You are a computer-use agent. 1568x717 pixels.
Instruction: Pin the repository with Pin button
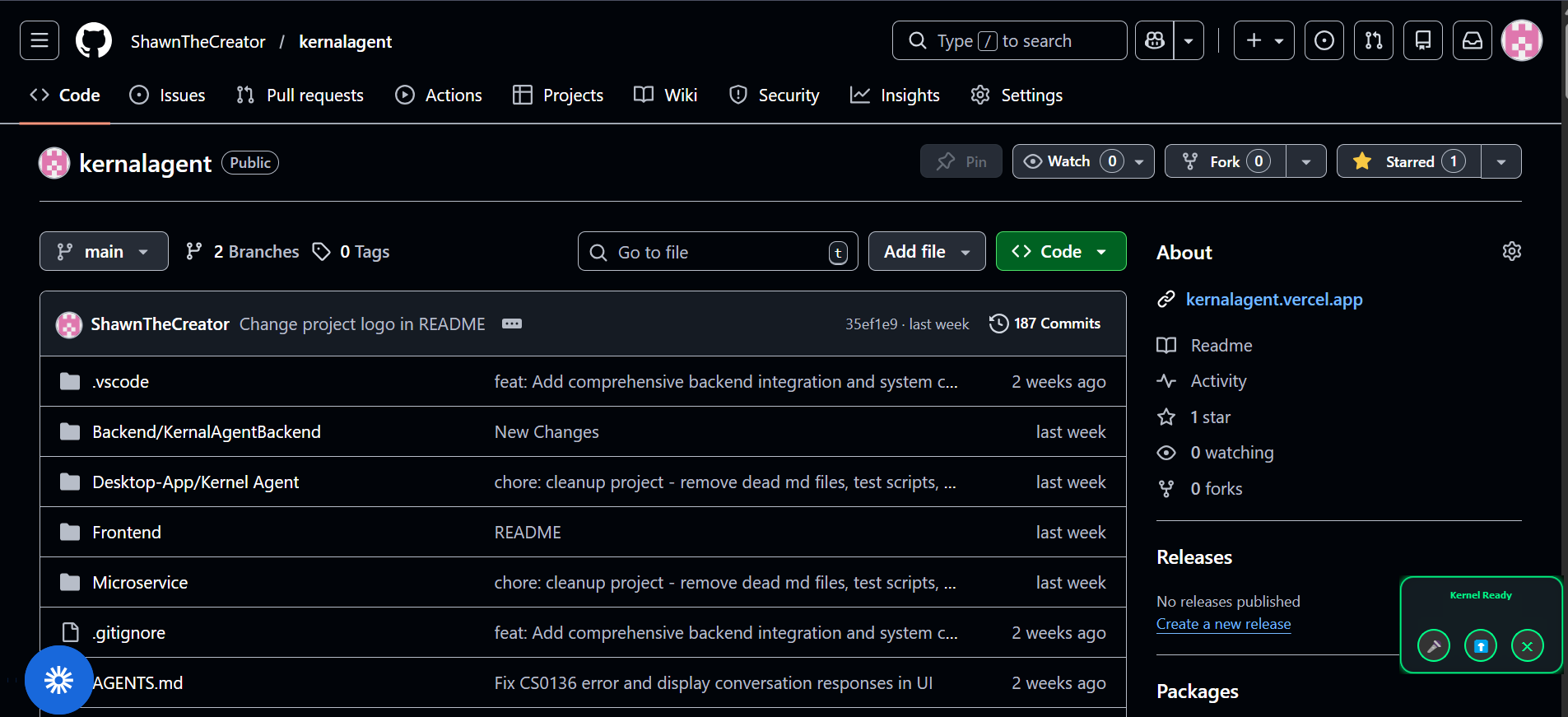(x=961, y=161)
